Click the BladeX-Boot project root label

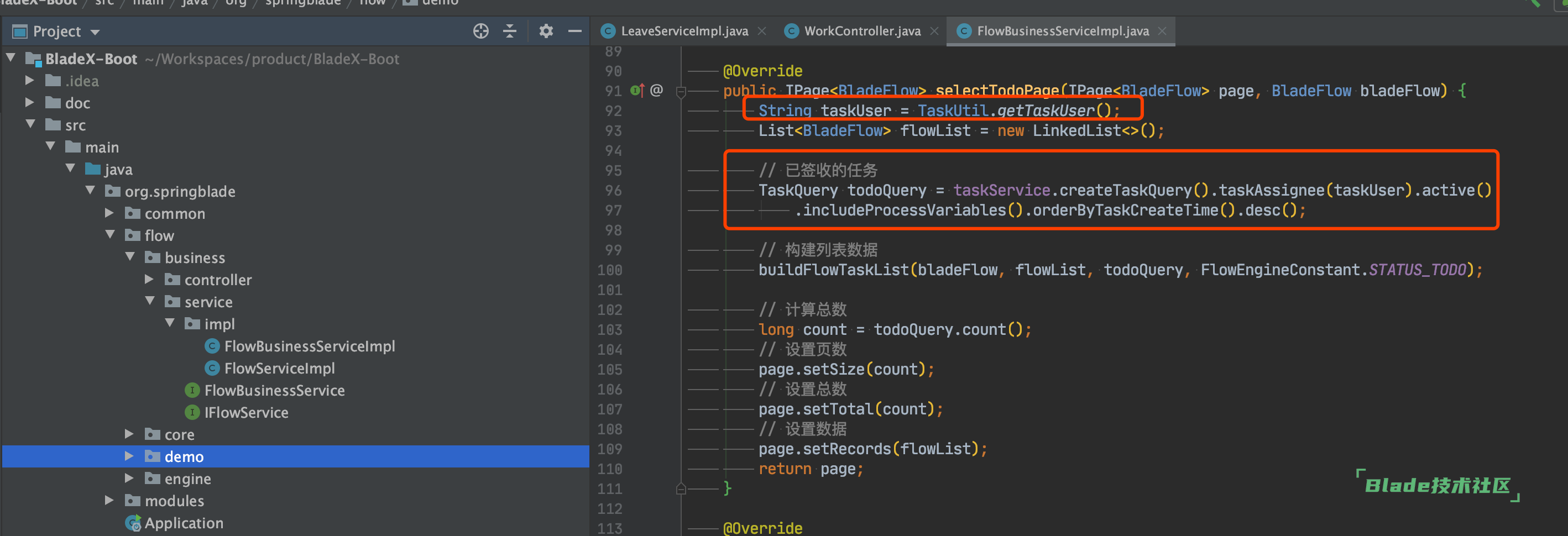[x=91, y=59]
